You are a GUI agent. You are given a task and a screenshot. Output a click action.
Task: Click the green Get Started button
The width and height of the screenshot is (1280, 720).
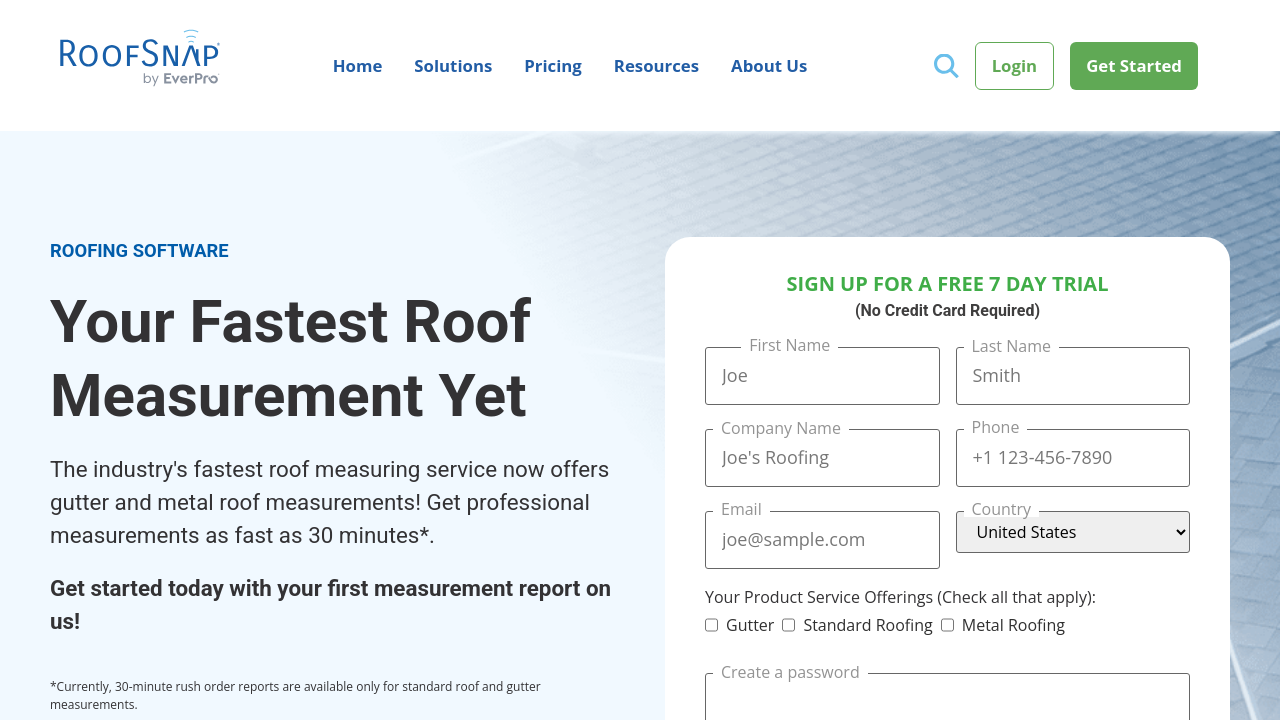click(1133, 66)
